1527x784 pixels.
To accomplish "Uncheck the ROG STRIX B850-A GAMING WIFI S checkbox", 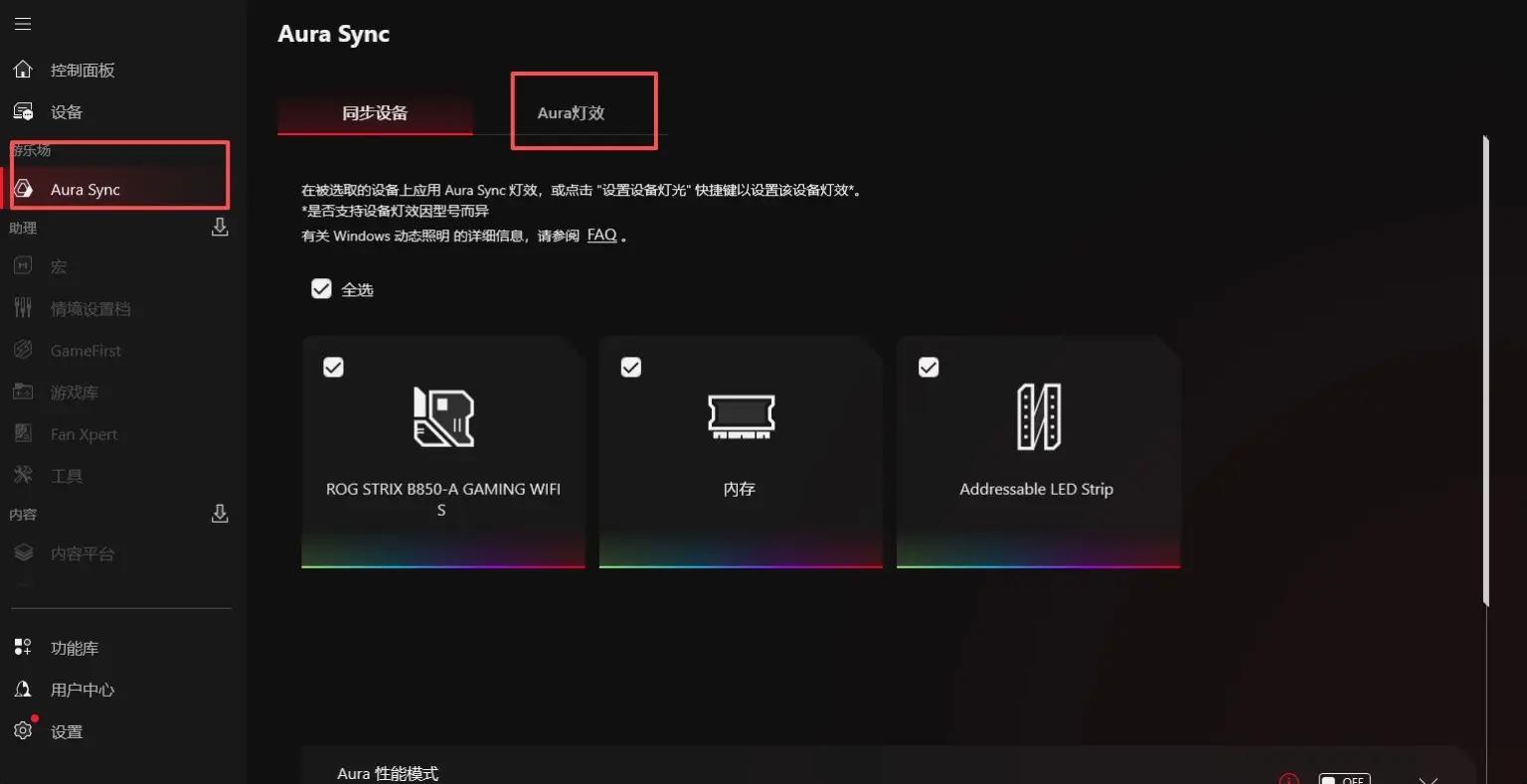I will click(333, 368).
